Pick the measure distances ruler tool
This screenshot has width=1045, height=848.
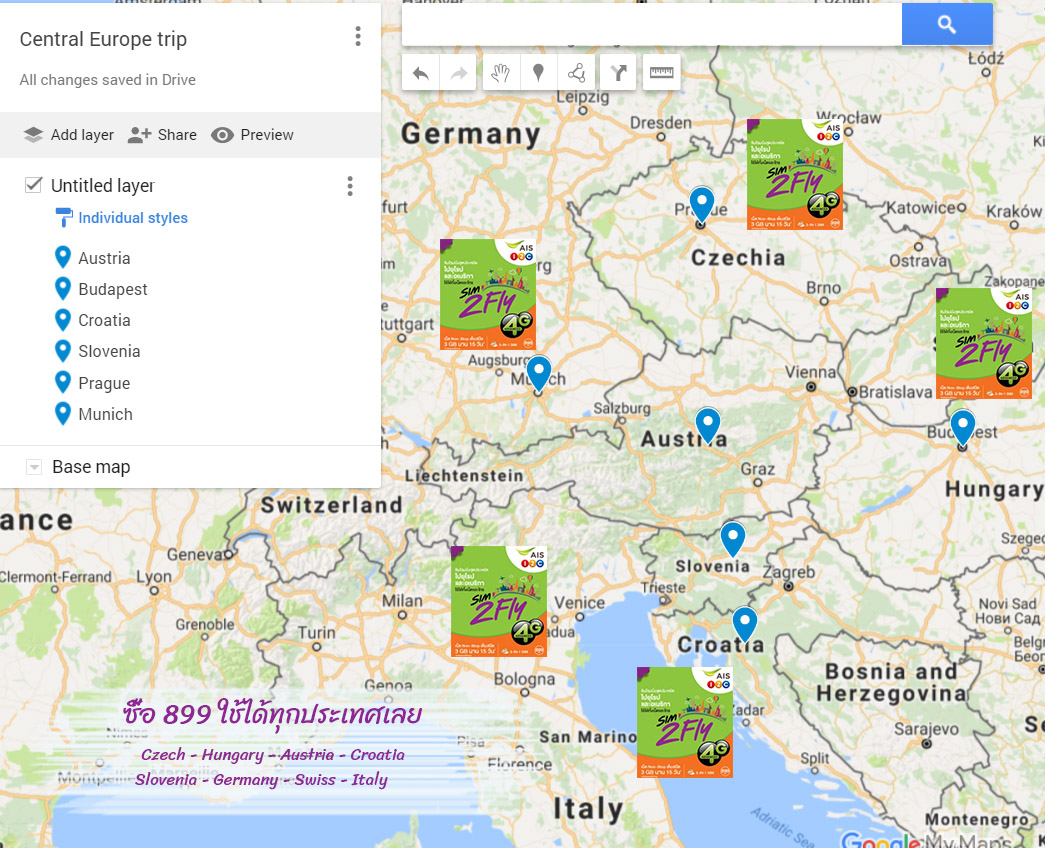pyautogui.click(x=661, y=73)
